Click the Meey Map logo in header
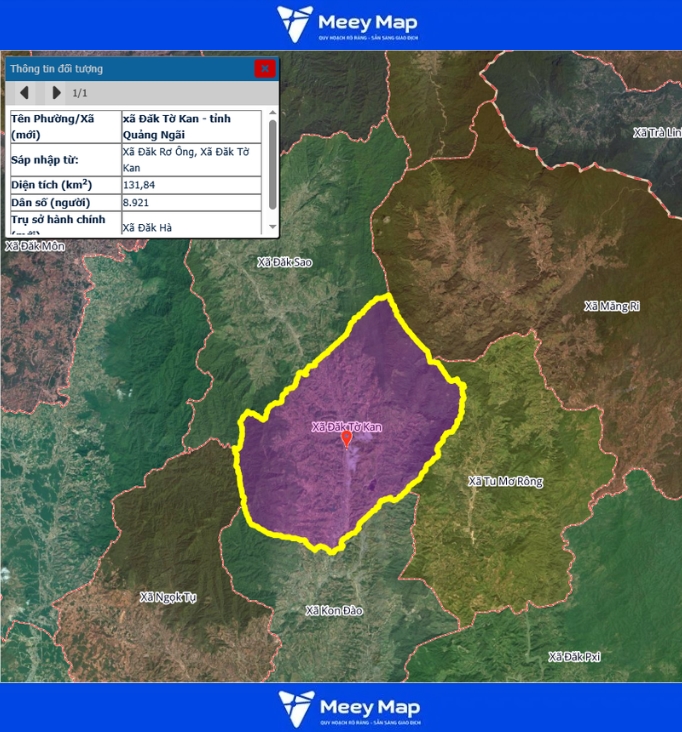682x732 pixels. [x=347, y=24]
